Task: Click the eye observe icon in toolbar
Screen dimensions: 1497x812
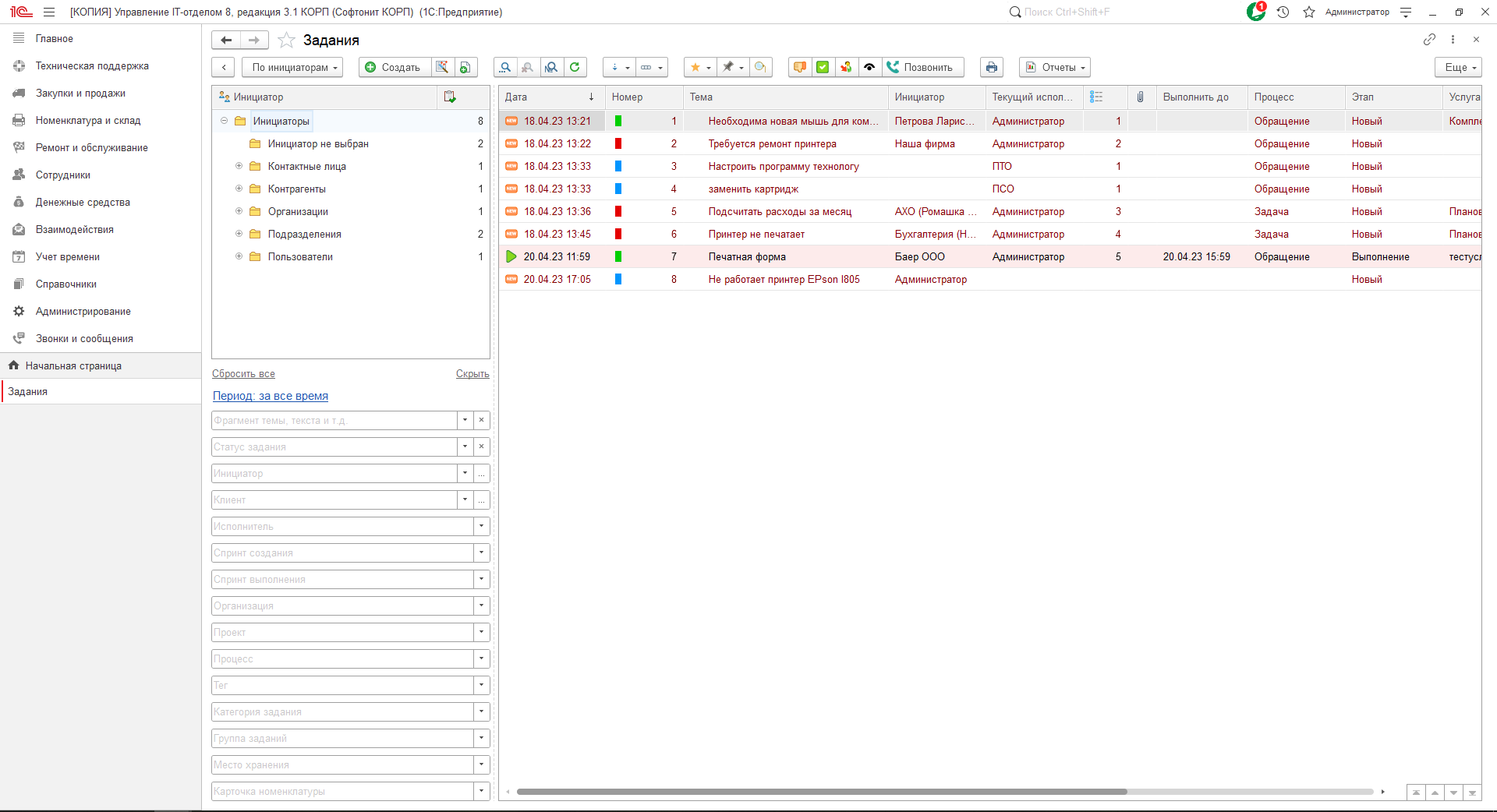Action: 869,67
